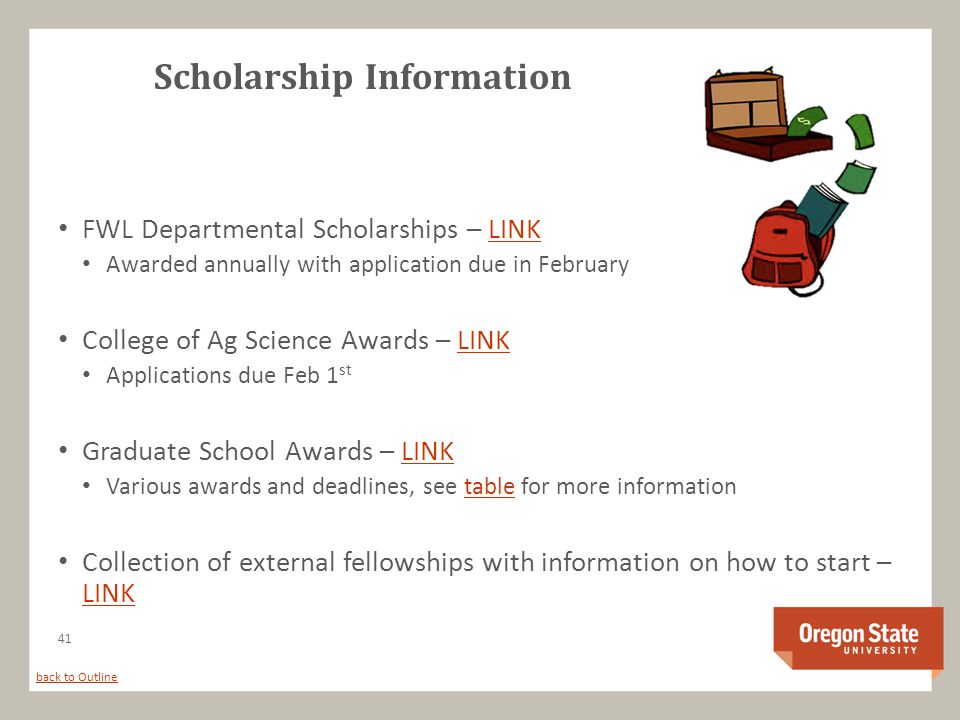Click the red backpack illustration
Image resolution: width=960 pixels, height=720 pixels.
click(786, 249)
